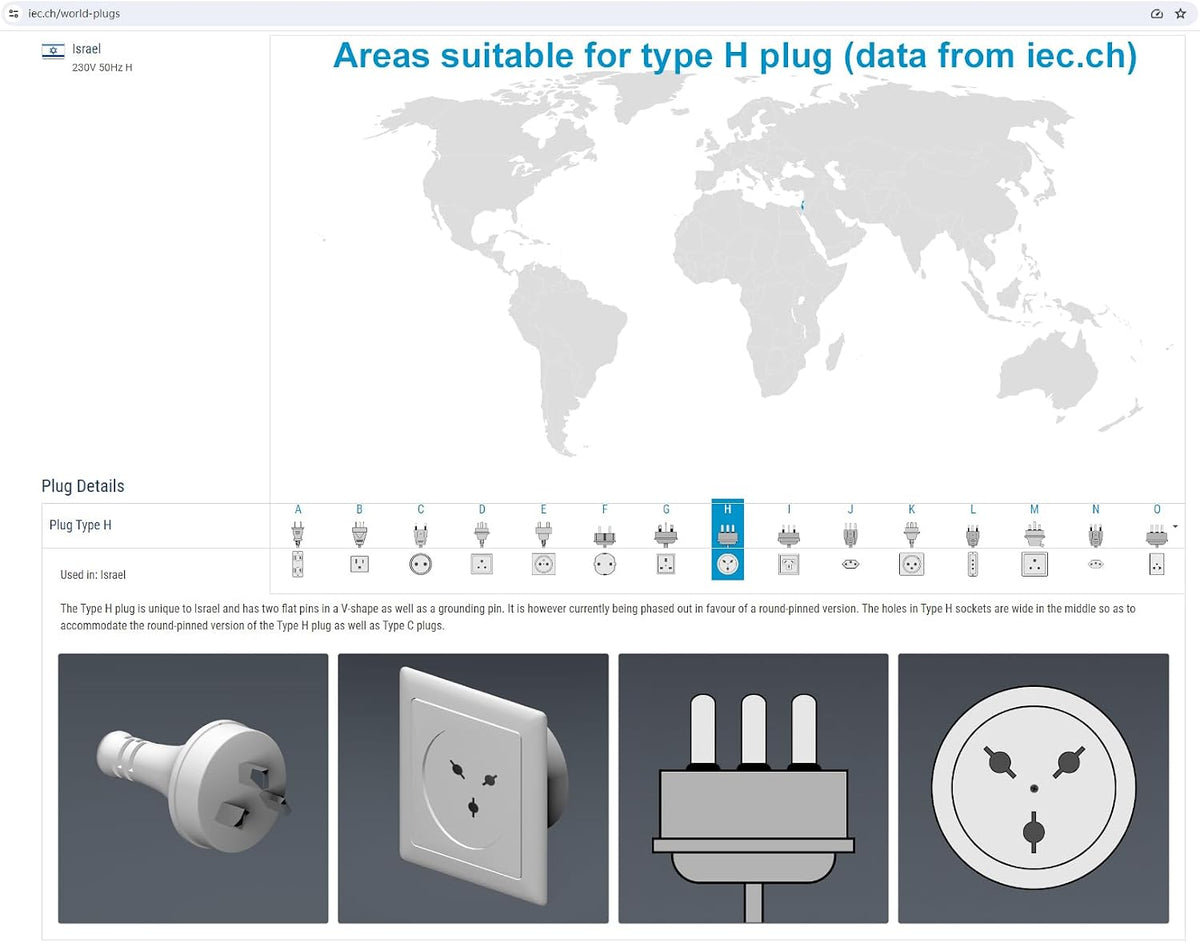Screen dimensions: 1200x942
Task: Expand the arrow right of plug type O
Action: (x=1175, y=526)
